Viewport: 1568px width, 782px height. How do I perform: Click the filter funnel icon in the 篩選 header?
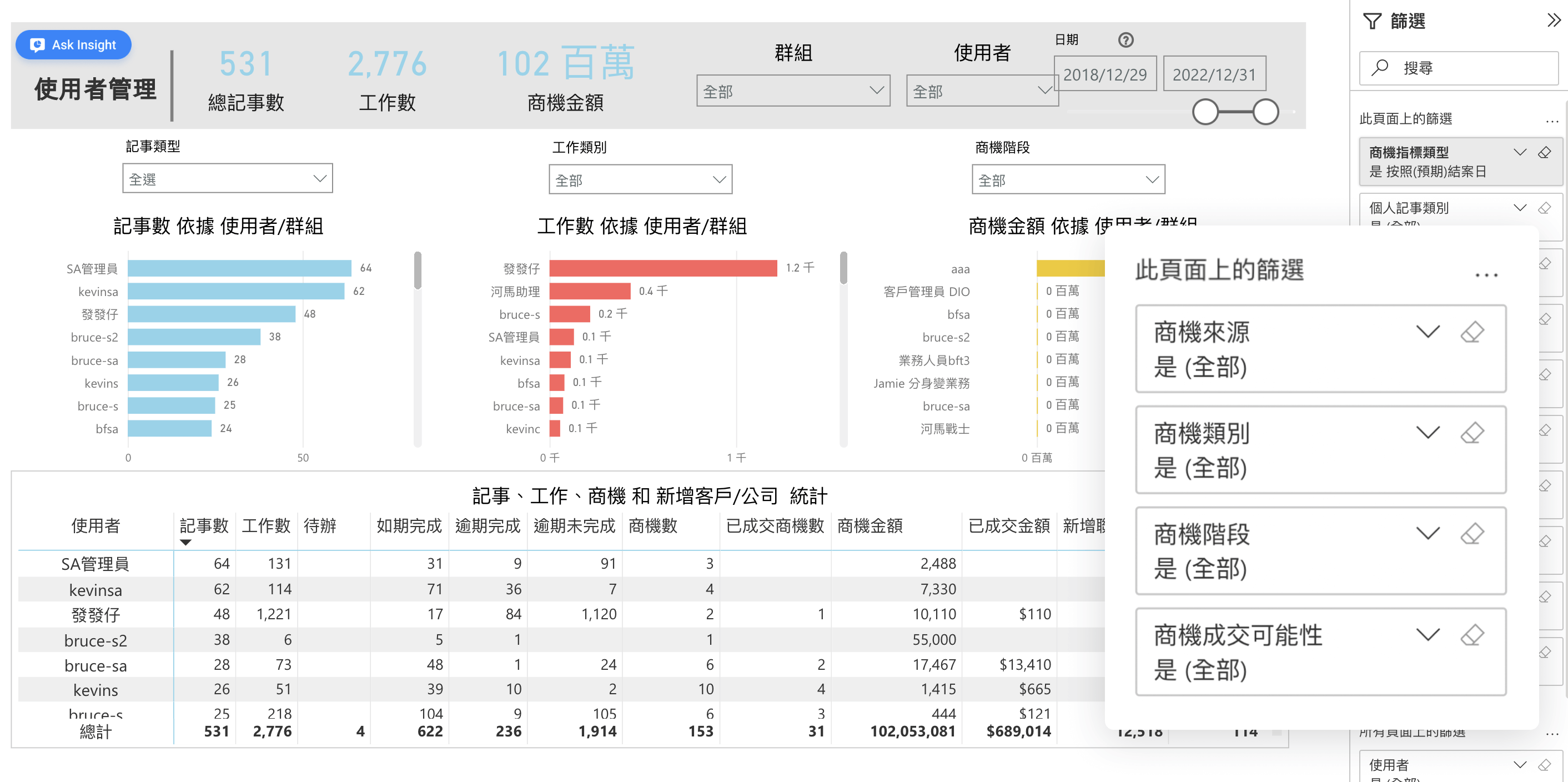coord(1372,21)
